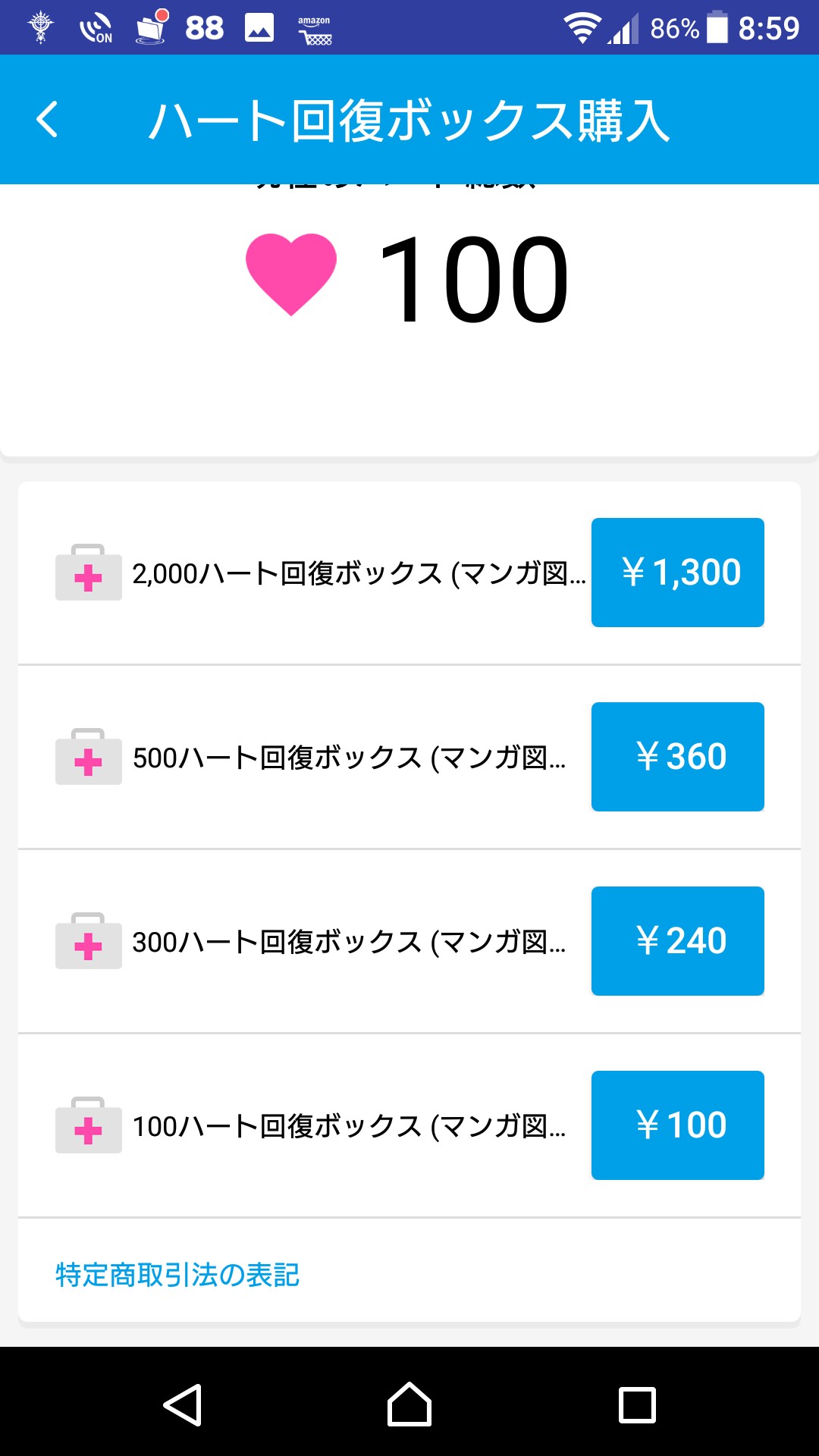Open the 特定商取引法の表記 link
The height and width of the screenshot is (1456, 819).
click(x=177, y=1275)
